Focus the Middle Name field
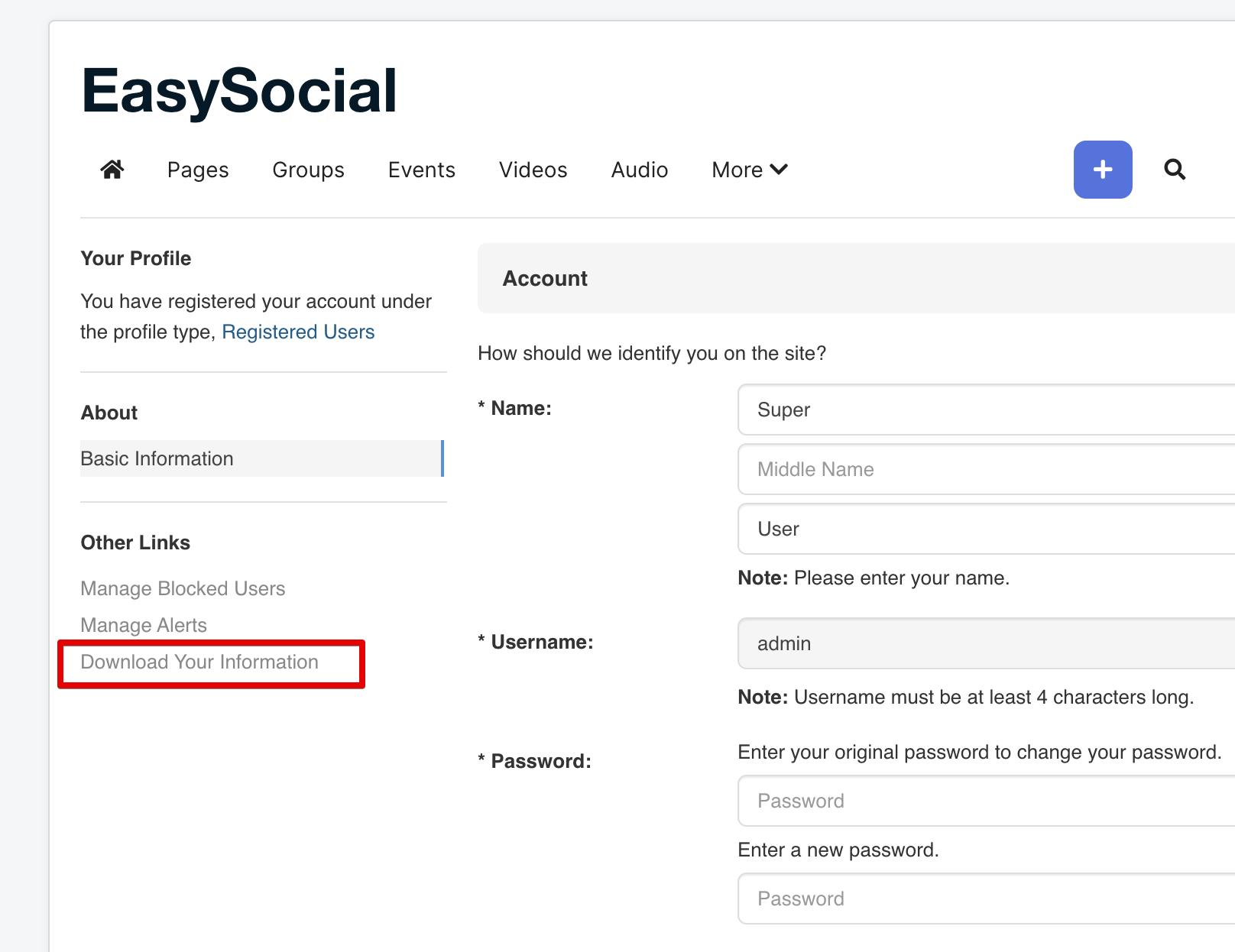Image resolution: width=1235 pixels, height=952 pixels. [x=986, y=469]
